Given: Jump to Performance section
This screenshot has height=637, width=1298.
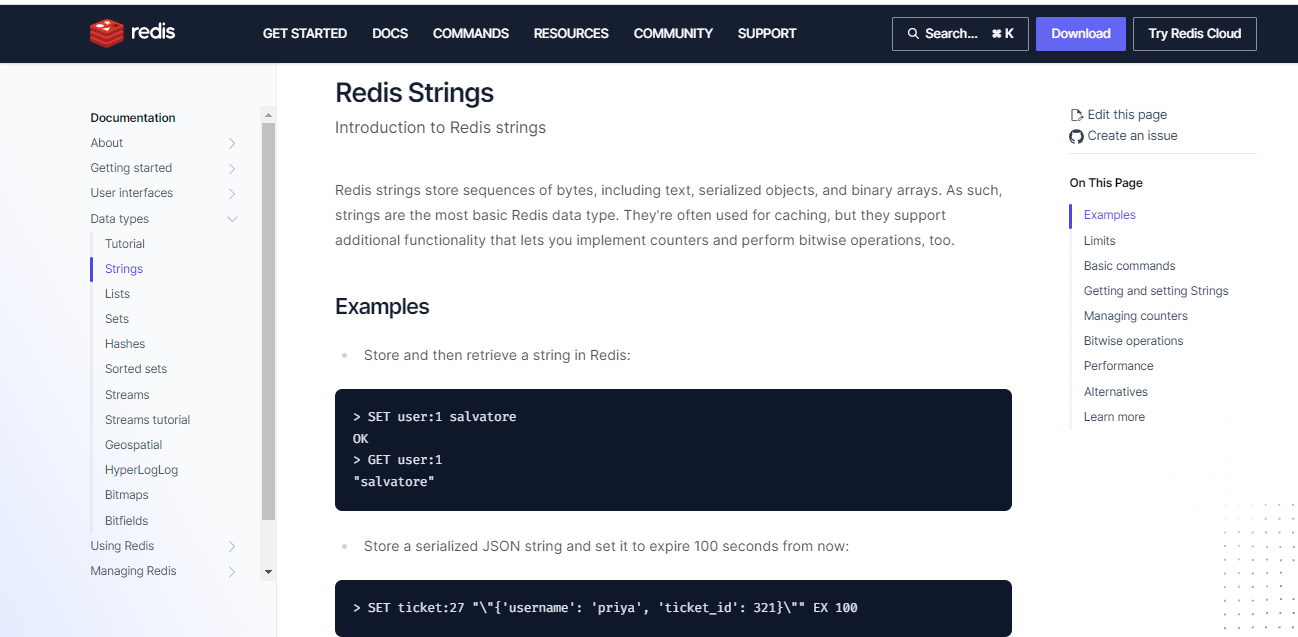Looking at the screenshot, I should pos(1119,366).
